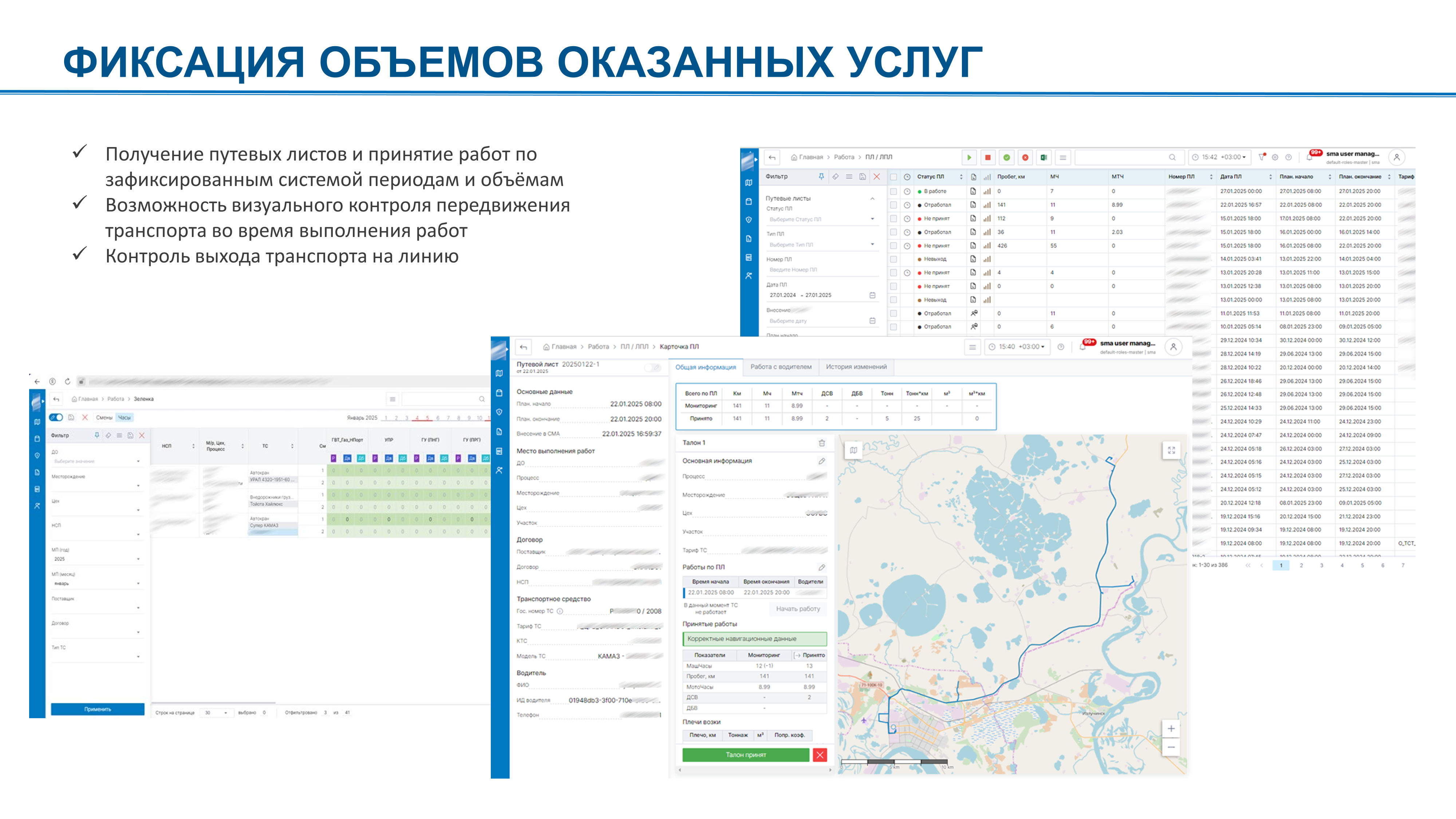Open help icon in Карточка ПЛ header
The image size is (1456, 819).
pyautogui.click(x=1060, y=347)
